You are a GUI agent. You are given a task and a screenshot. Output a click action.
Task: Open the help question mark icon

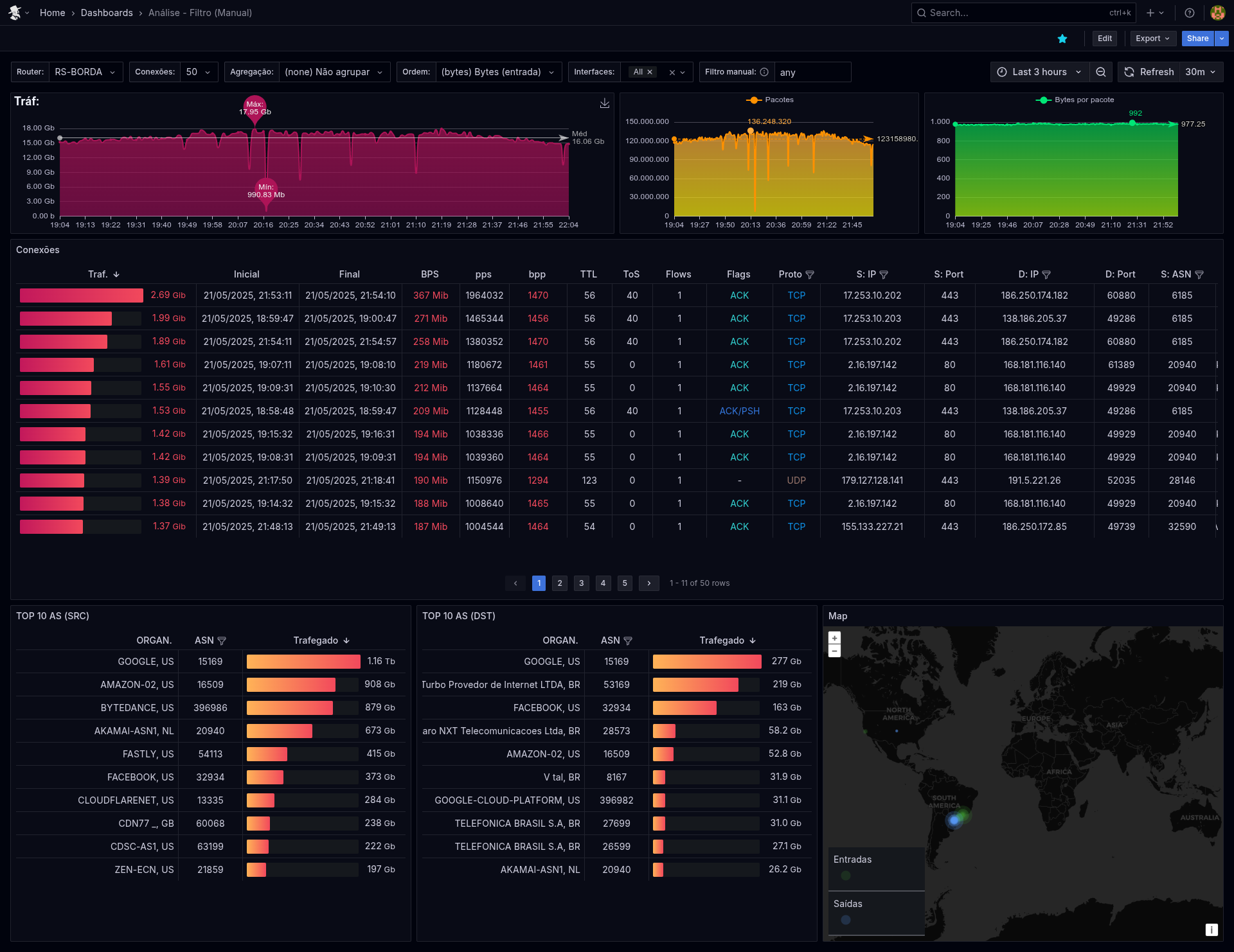(x=1190, y=13)
